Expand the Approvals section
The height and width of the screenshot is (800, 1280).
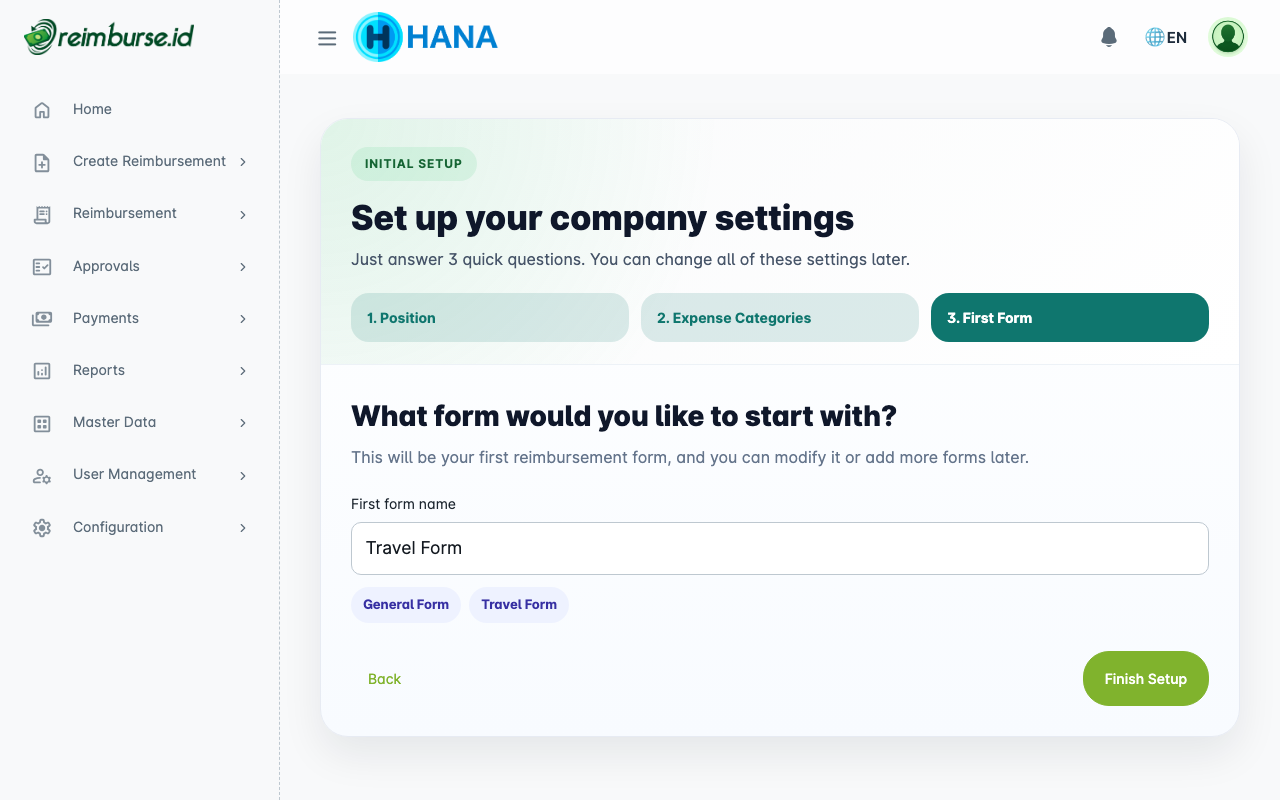click(242, 266)
